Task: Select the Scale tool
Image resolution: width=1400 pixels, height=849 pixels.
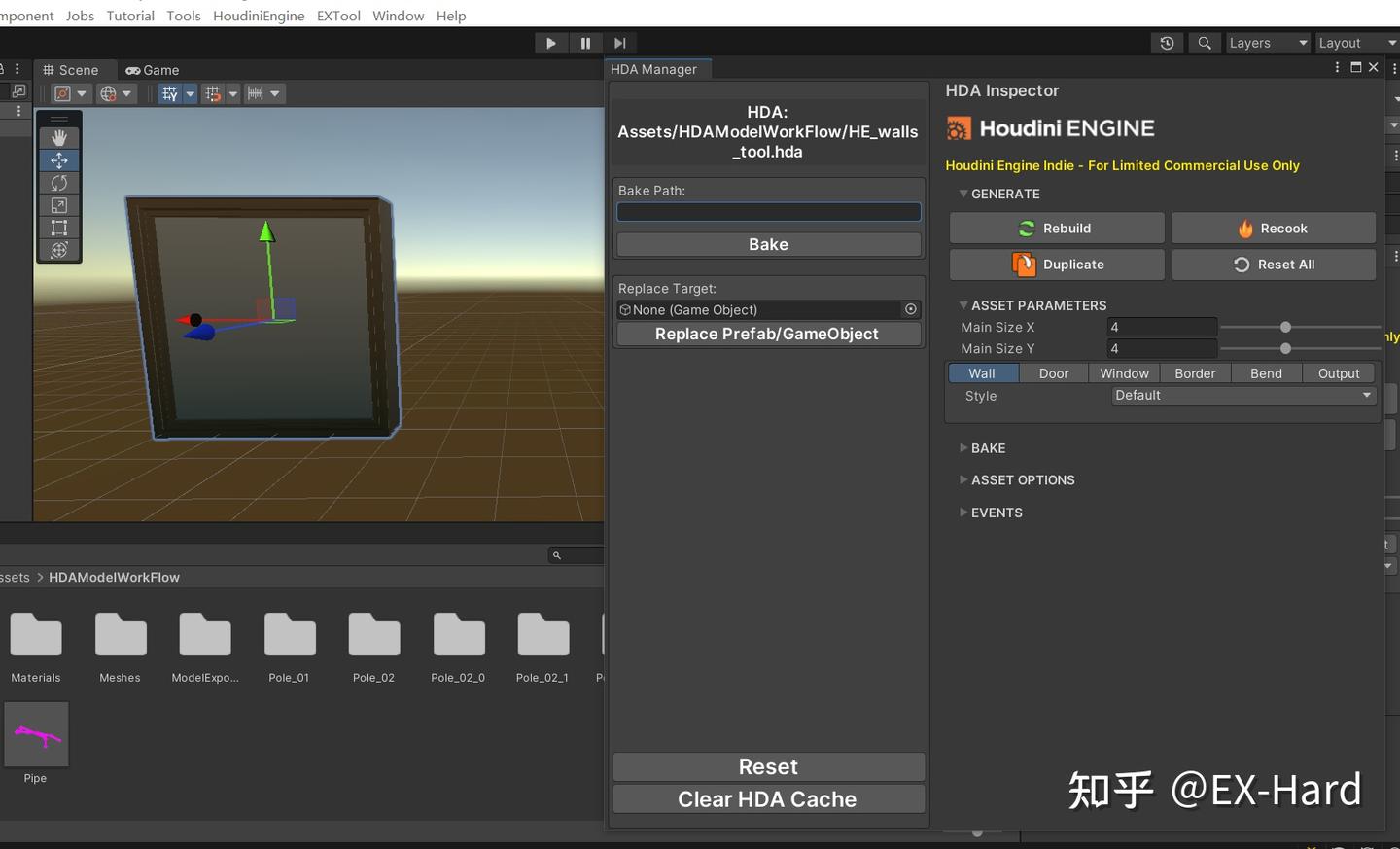Action: coord(59,205)
